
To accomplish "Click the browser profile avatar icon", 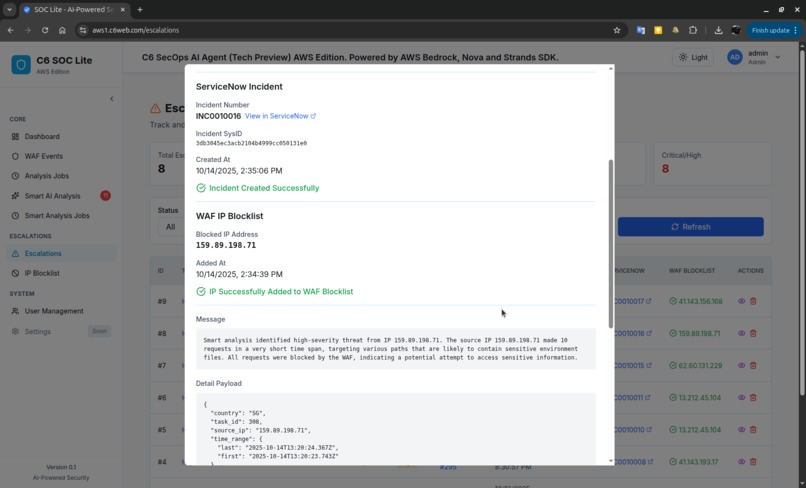I will pos(736,30).
